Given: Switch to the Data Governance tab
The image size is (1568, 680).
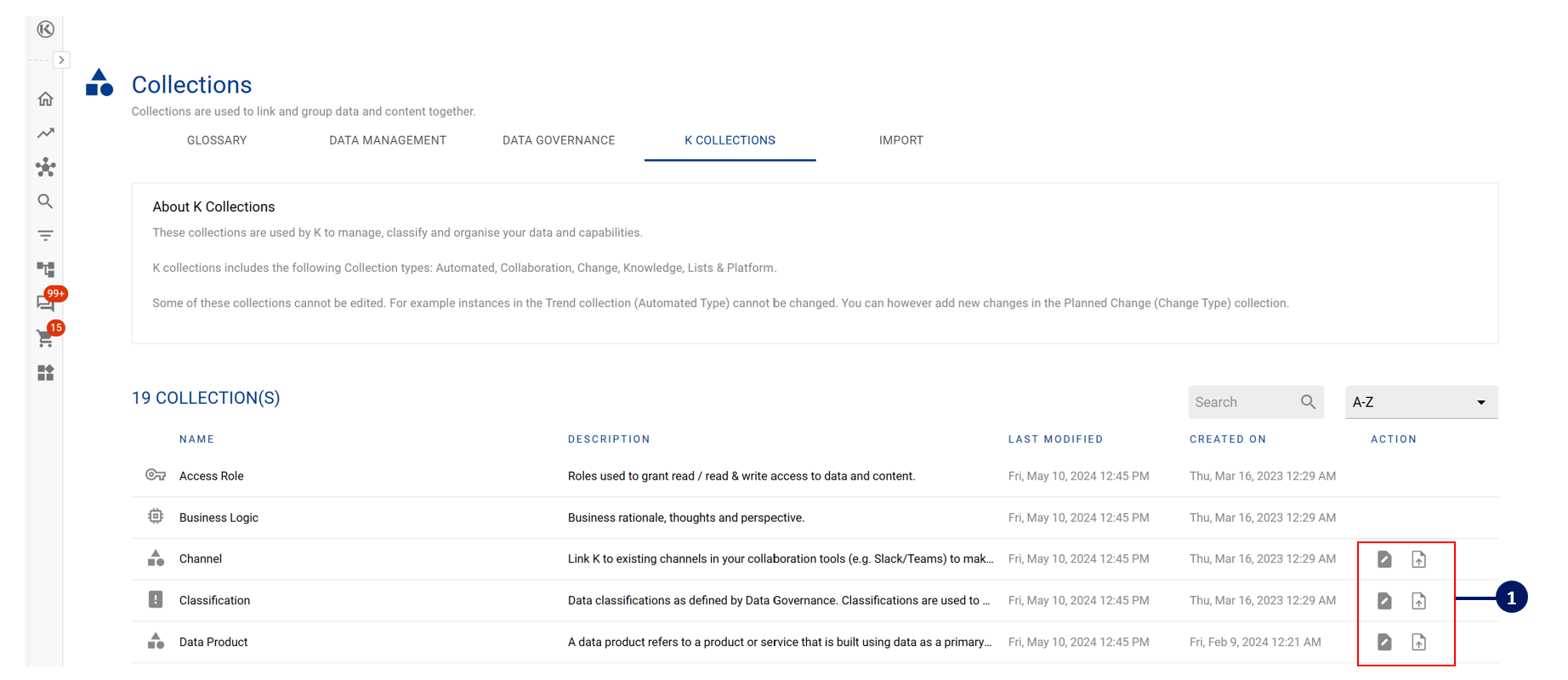Looking at the screenshot, I should [559, 140].
